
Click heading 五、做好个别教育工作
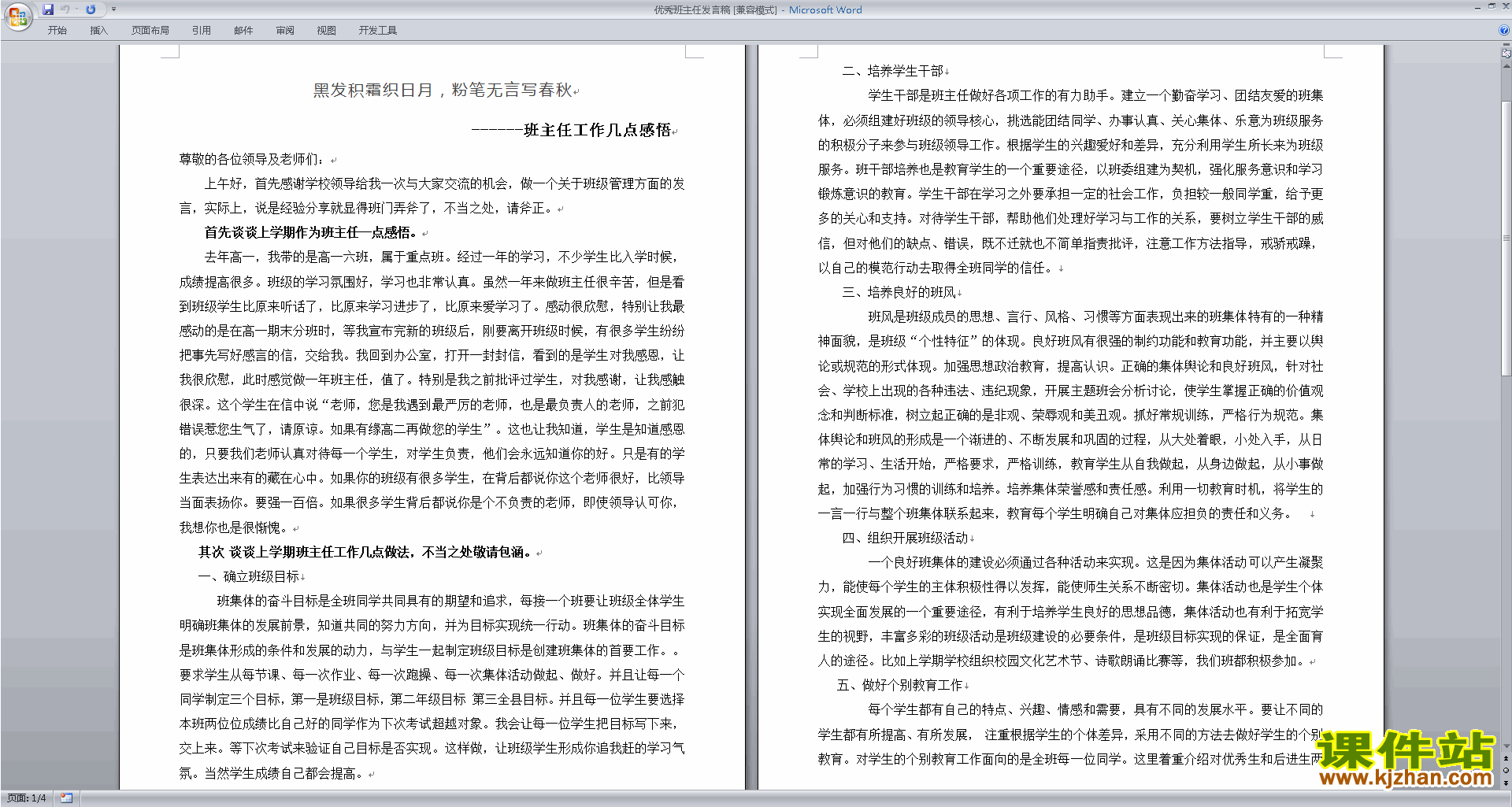pyautogui.click(x=900, y=685)
